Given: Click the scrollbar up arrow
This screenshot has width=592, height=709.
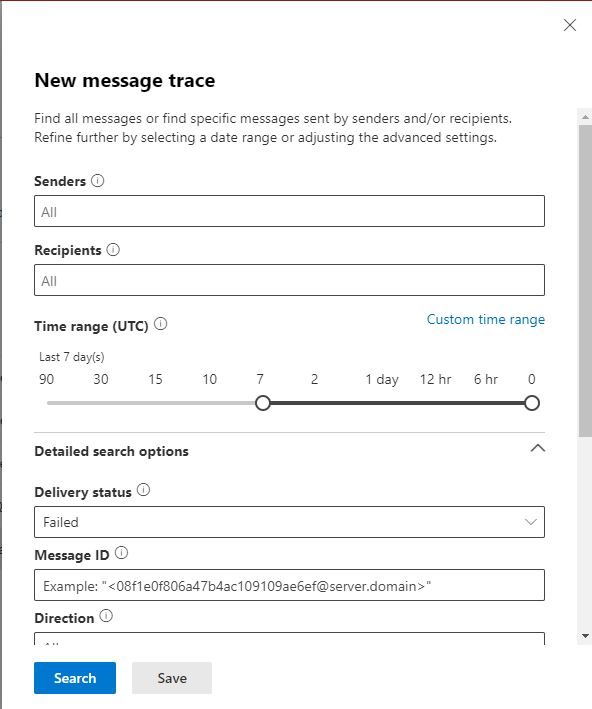Looking at the screenshot, I should coord(585,117).
